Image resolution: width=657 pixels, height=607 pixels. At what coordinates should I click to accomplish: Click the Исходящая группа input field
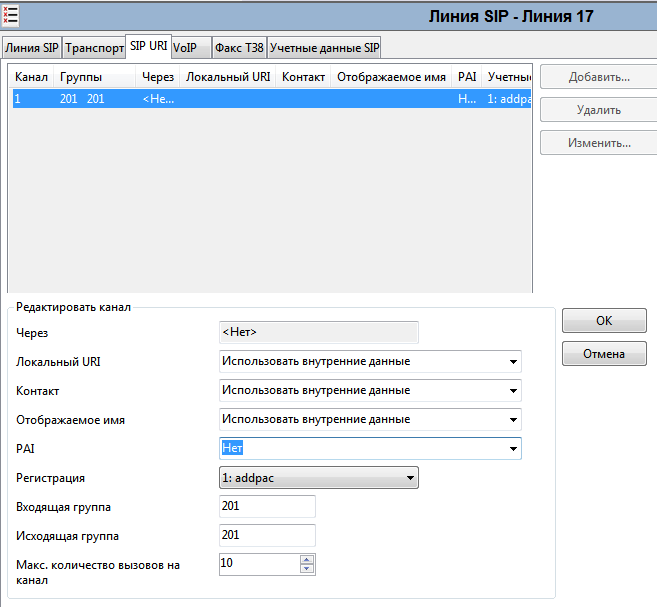267,535
